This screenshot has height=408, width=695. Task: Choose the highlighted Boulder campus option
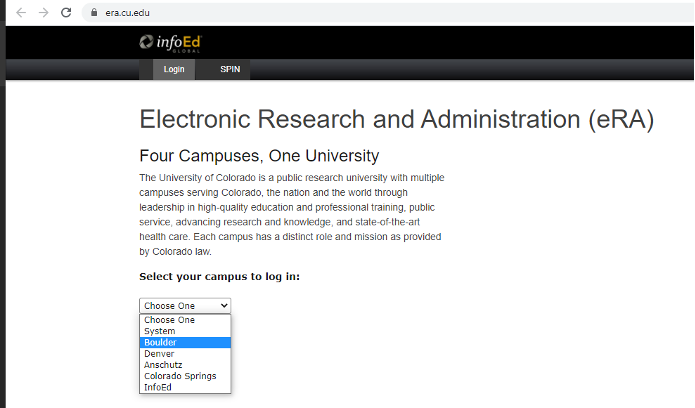click(x=162, y=342)
